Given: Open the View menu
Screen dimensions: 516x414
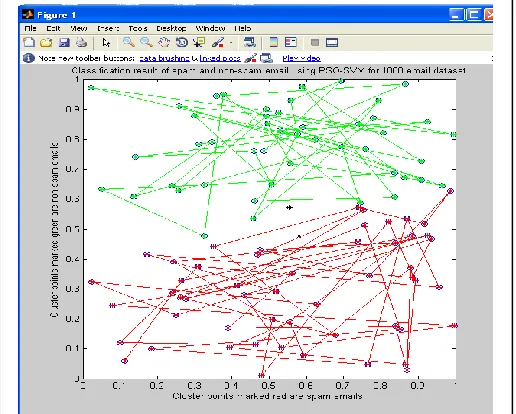Looking at the screenshot, I should pyautogui.click(x=79, y=28).
